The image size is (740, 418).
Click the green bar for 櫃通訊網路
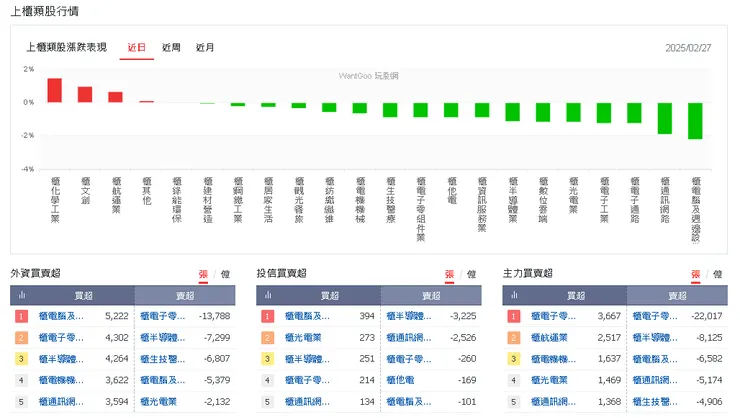[x=664, y=118]
